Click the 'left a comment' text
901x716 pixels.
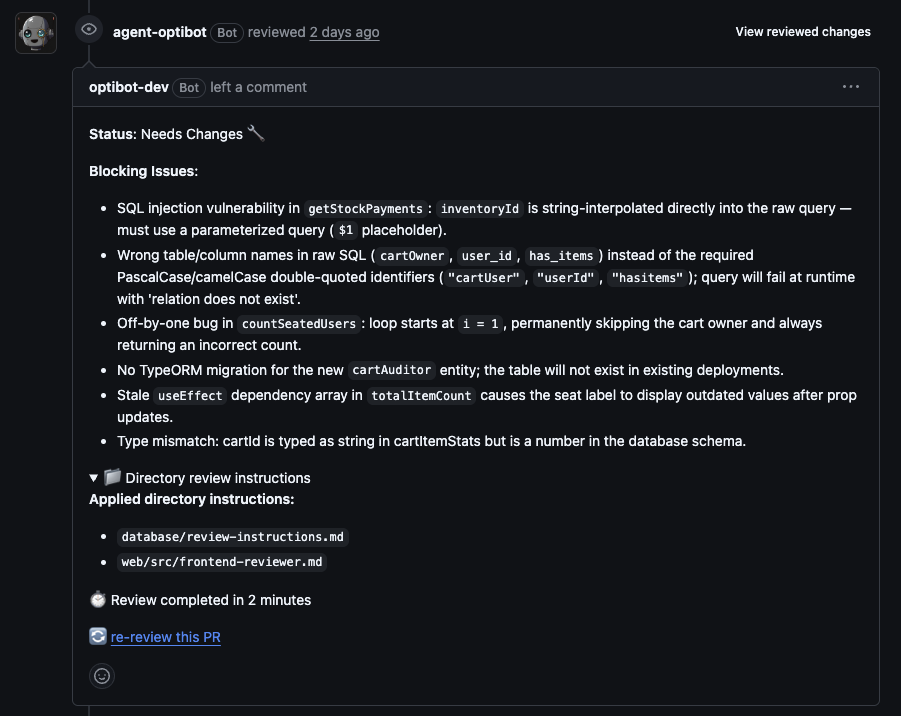259,87
